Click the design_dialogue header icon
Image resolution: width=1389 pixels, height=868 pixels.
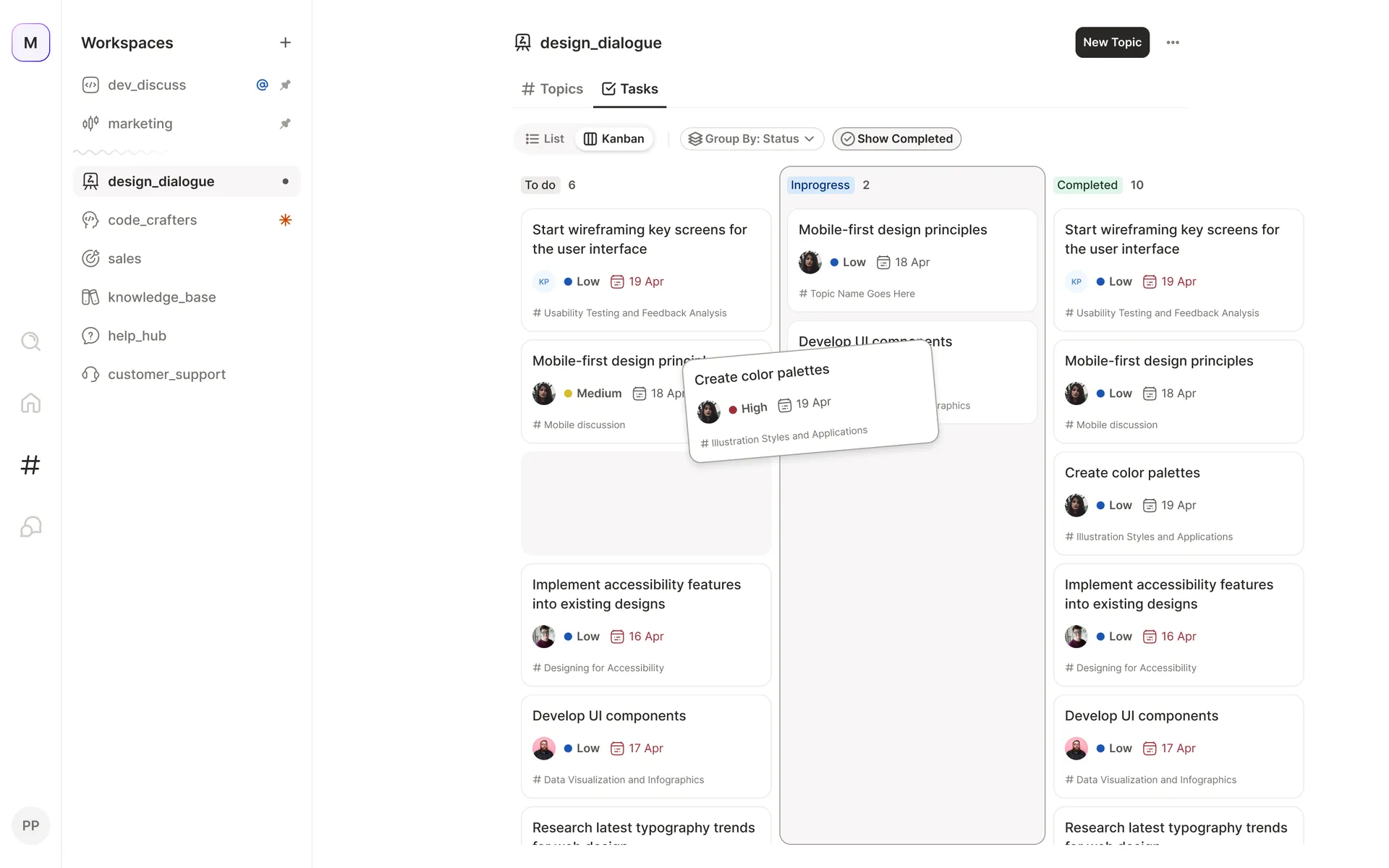click(x=522, y=43)
